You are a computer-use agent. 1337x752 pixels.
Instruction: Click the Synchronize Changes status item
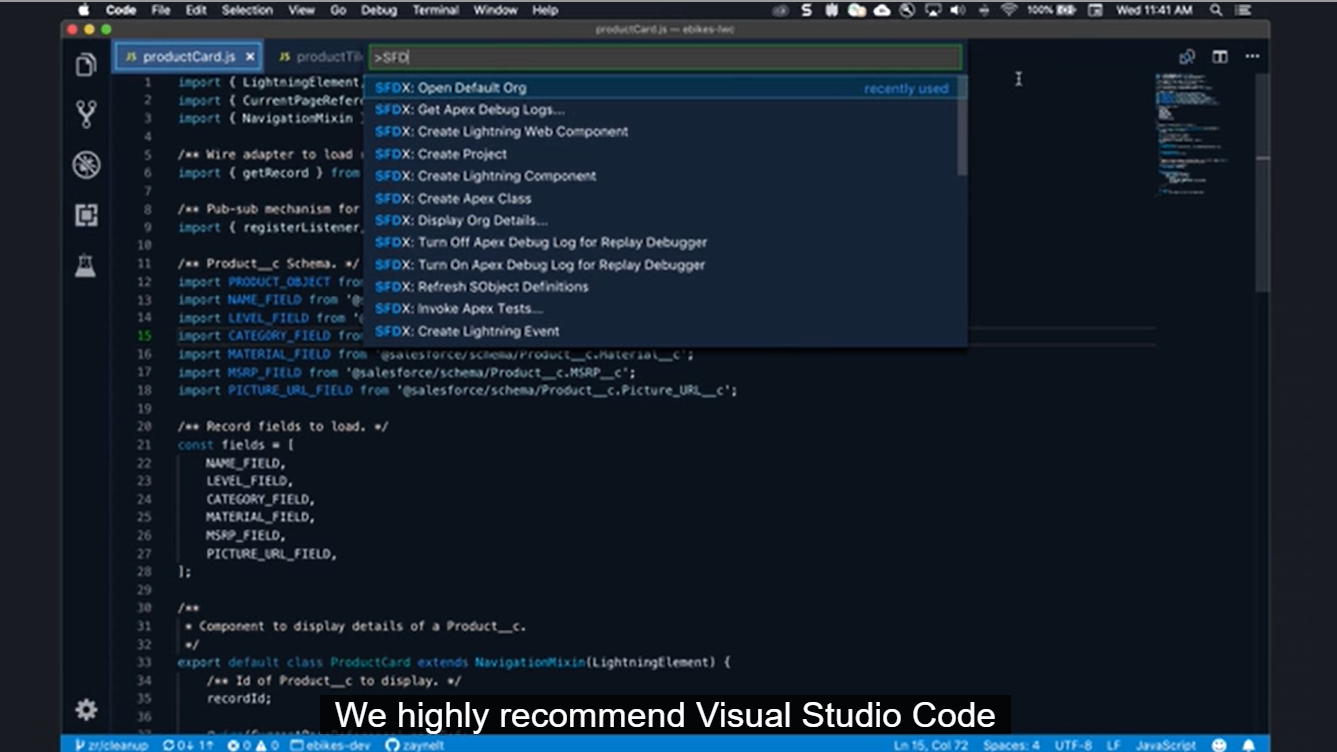pyautogui.click(x=188, y=744)
